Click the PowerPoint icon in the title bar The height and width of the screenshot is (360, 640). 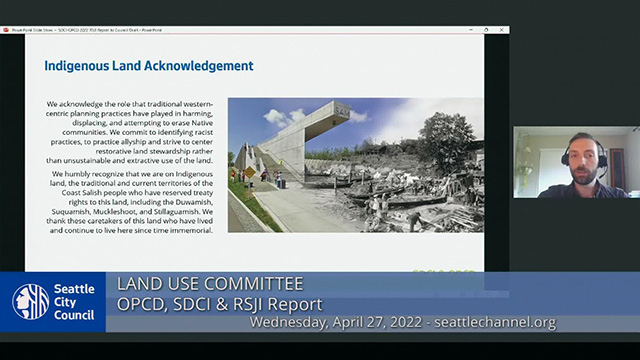(6, 30)
